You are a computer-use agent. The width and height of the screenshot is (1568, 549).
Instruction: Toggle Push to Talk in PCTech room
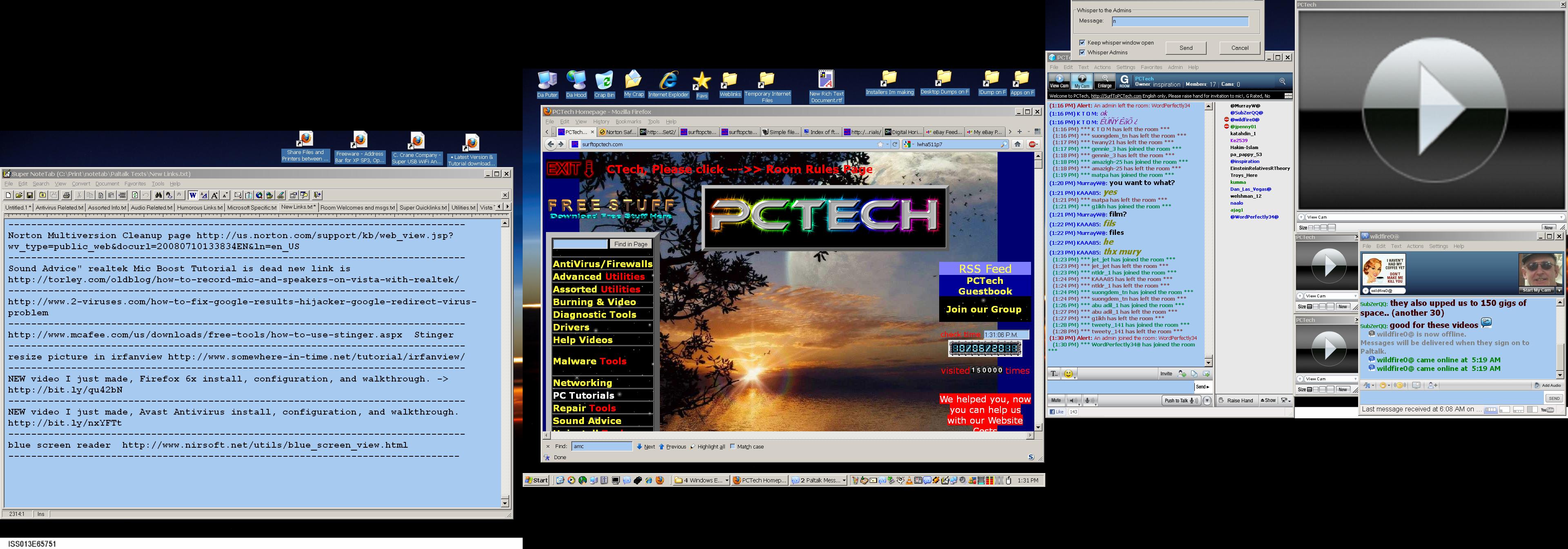tap(1181, 400)
